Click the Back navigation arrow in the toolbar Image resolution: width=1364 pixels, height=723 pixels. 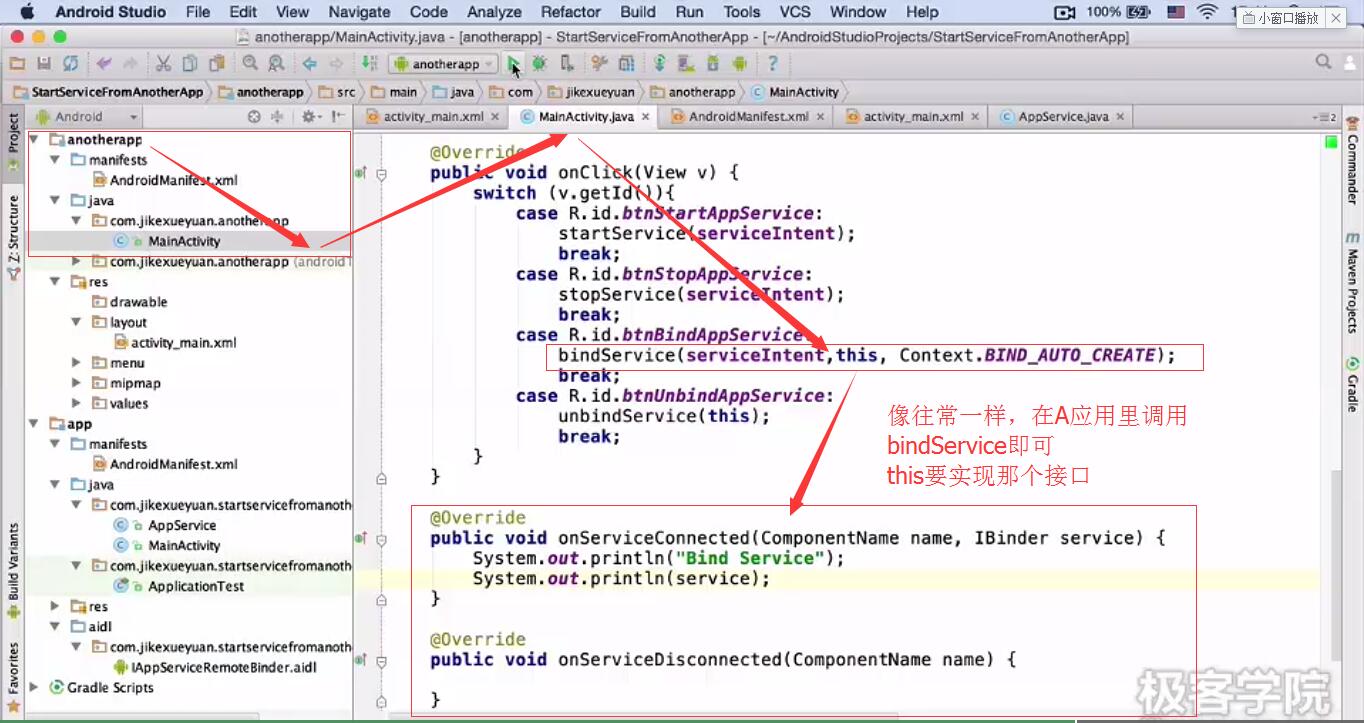coord(310,64)
